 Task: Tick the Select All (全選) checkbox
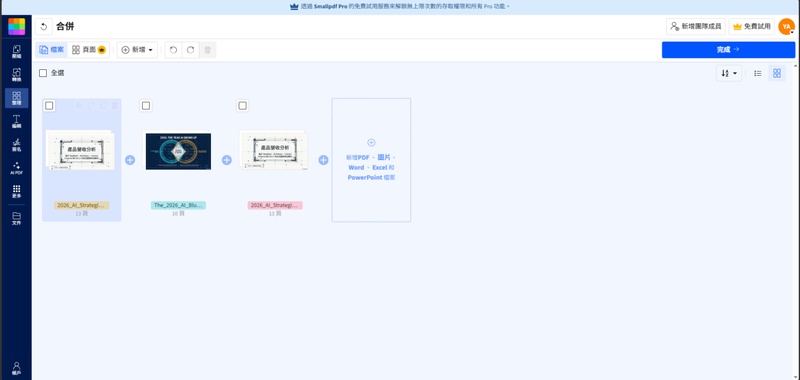pyautogui.click(x=43, y=73)
